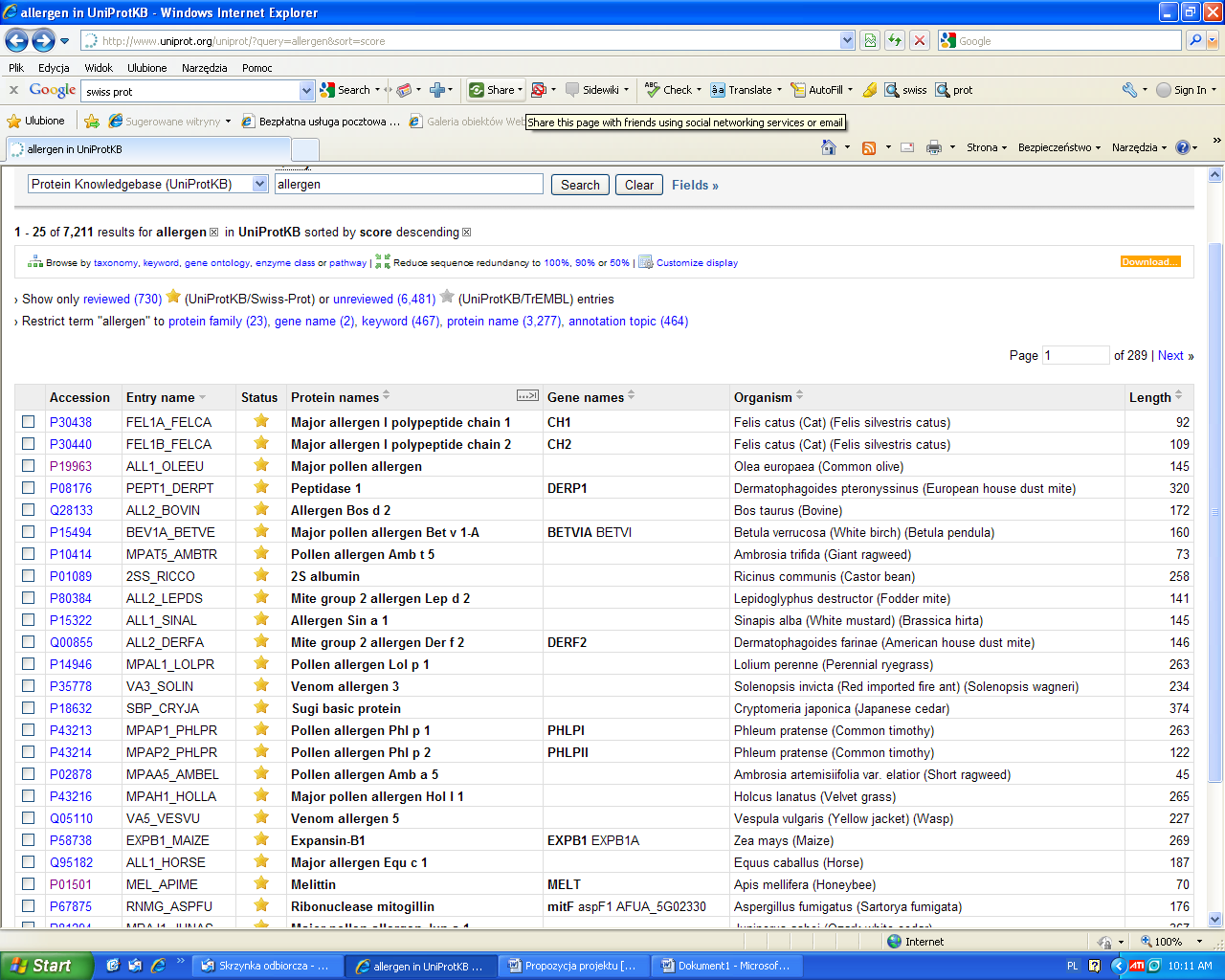Click the Search button next to query

[580, 185]
